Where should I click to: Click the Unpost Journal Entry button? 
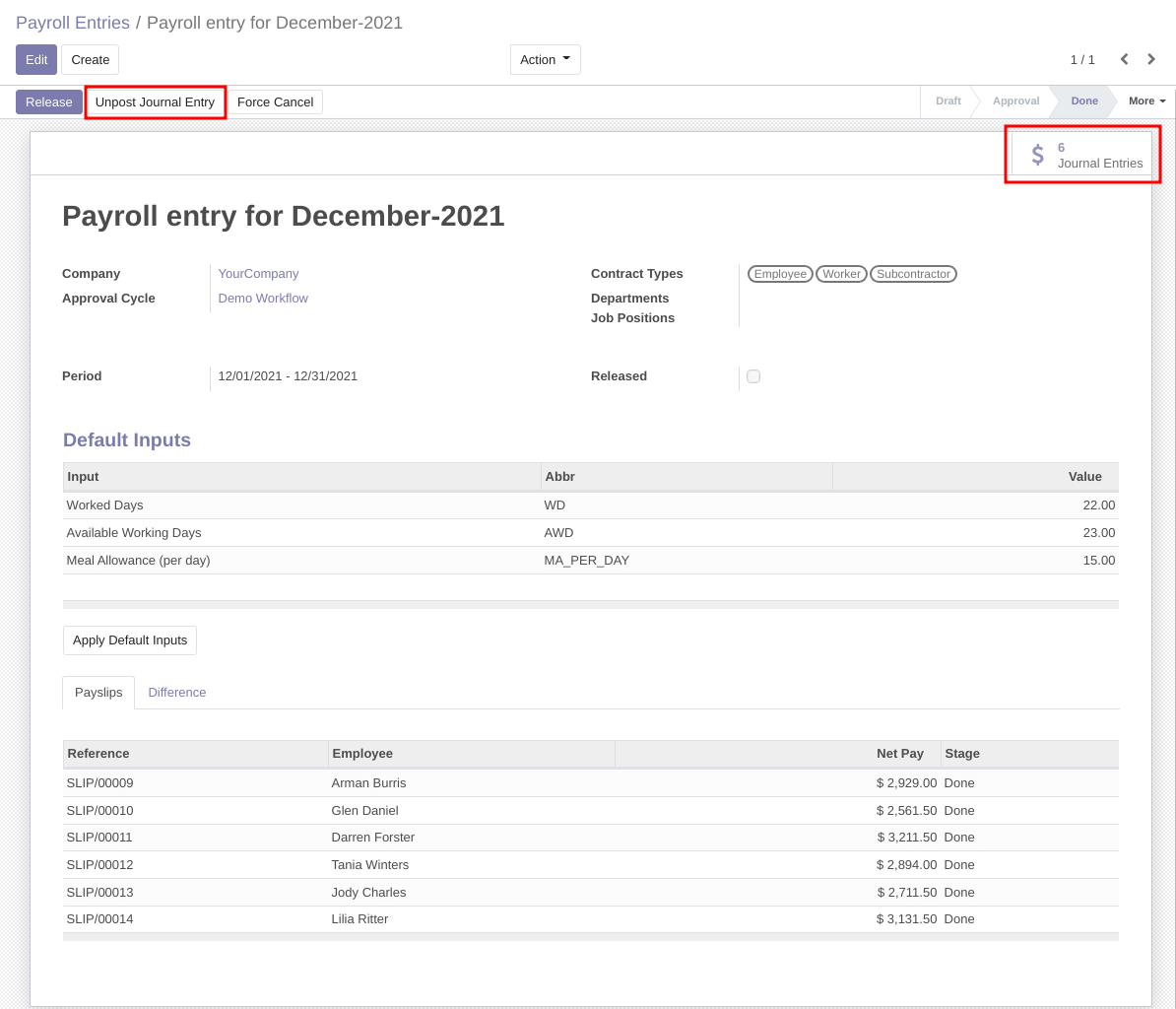[x=155, y=101]
